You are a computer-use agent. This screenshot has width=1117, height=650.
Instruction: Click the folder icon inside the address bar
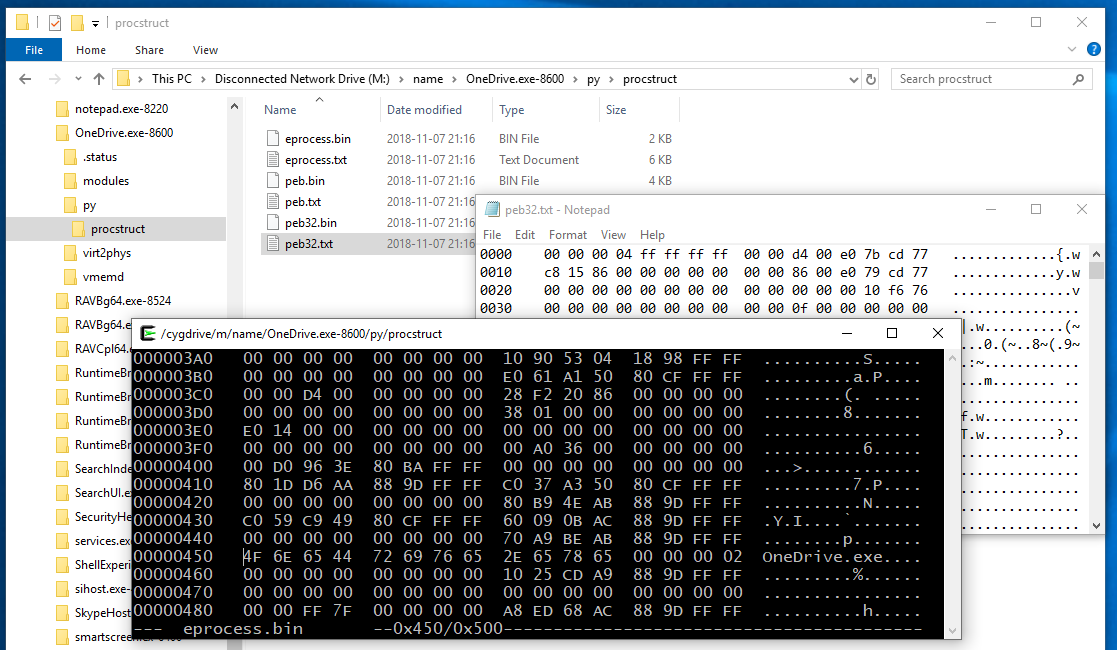(x=123, y=78)
